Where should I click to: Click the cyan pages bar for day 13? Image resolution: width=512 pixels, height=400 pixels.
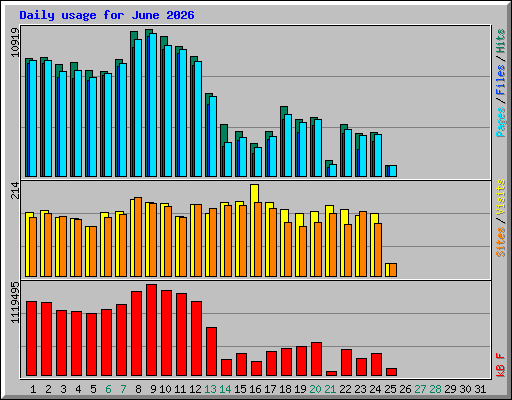(x=213, y=136)
